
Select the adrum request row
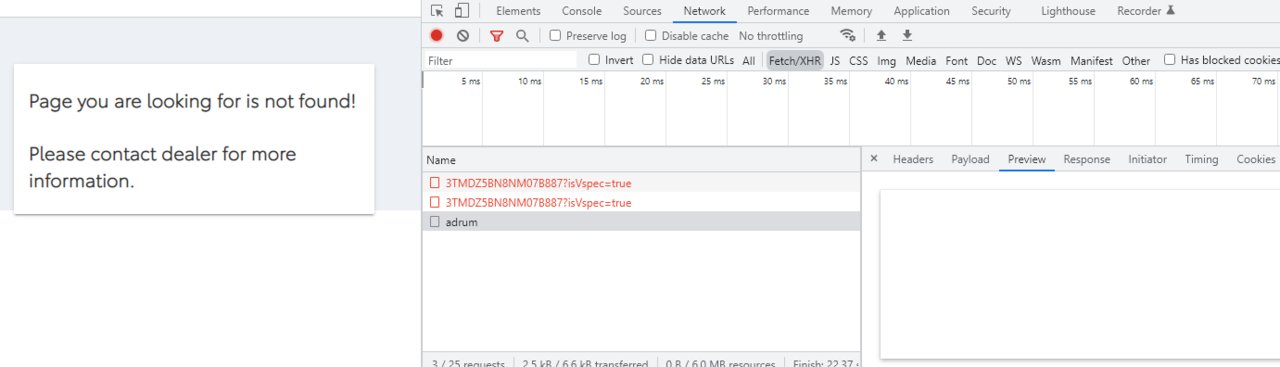[641, 222]
